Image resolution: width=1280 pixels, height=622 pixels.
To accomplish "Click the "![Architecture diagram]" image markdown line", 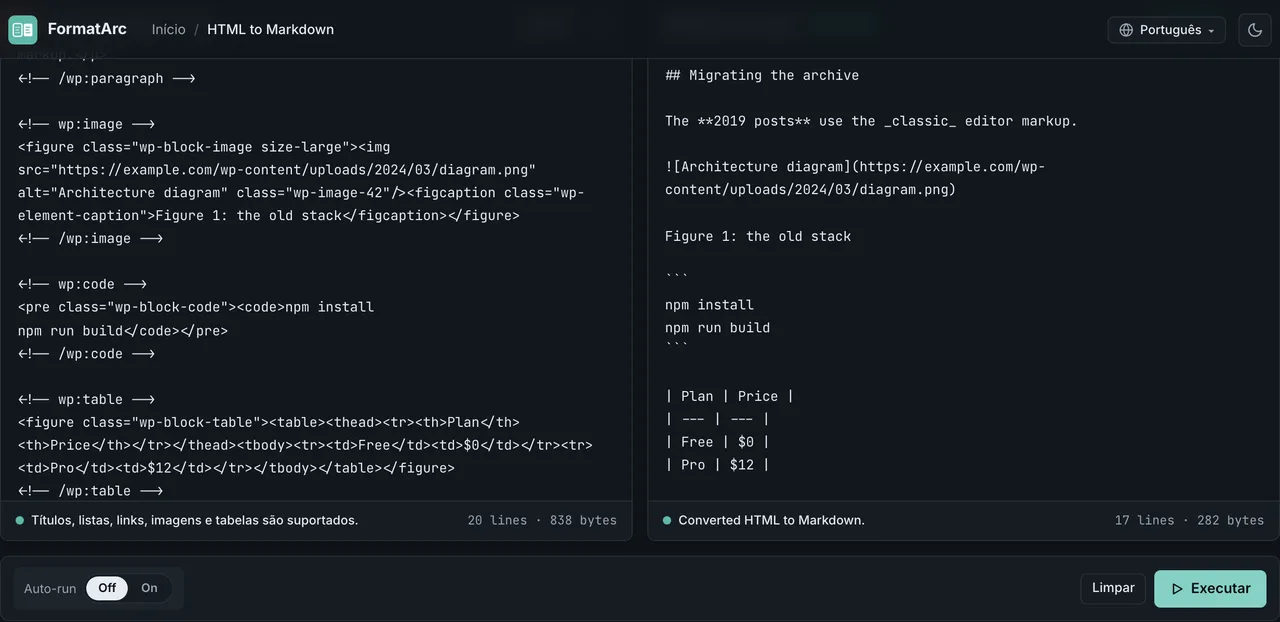I will tap(855, 178).
